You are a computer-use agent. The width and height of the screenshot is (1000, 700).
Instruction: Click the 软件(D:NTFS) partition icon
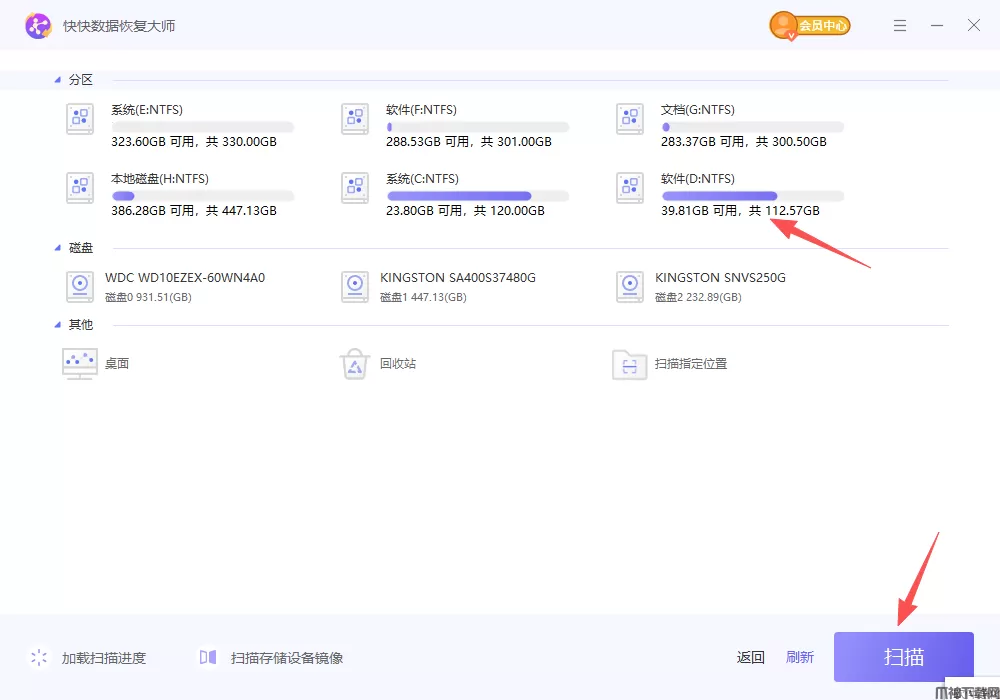(x=630, y=188)
